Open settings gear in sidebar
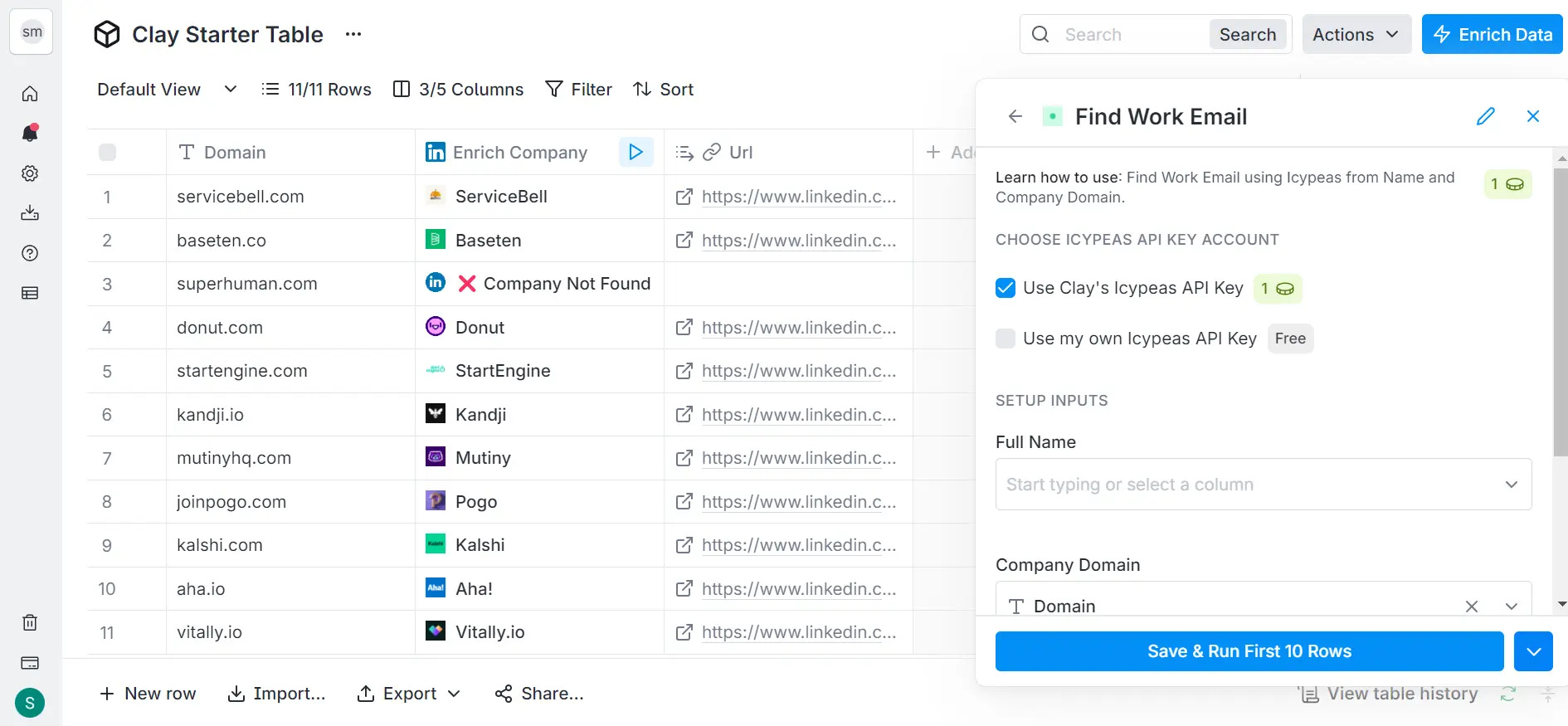This screenshot has height=726, width=1568. click(30, 173)
